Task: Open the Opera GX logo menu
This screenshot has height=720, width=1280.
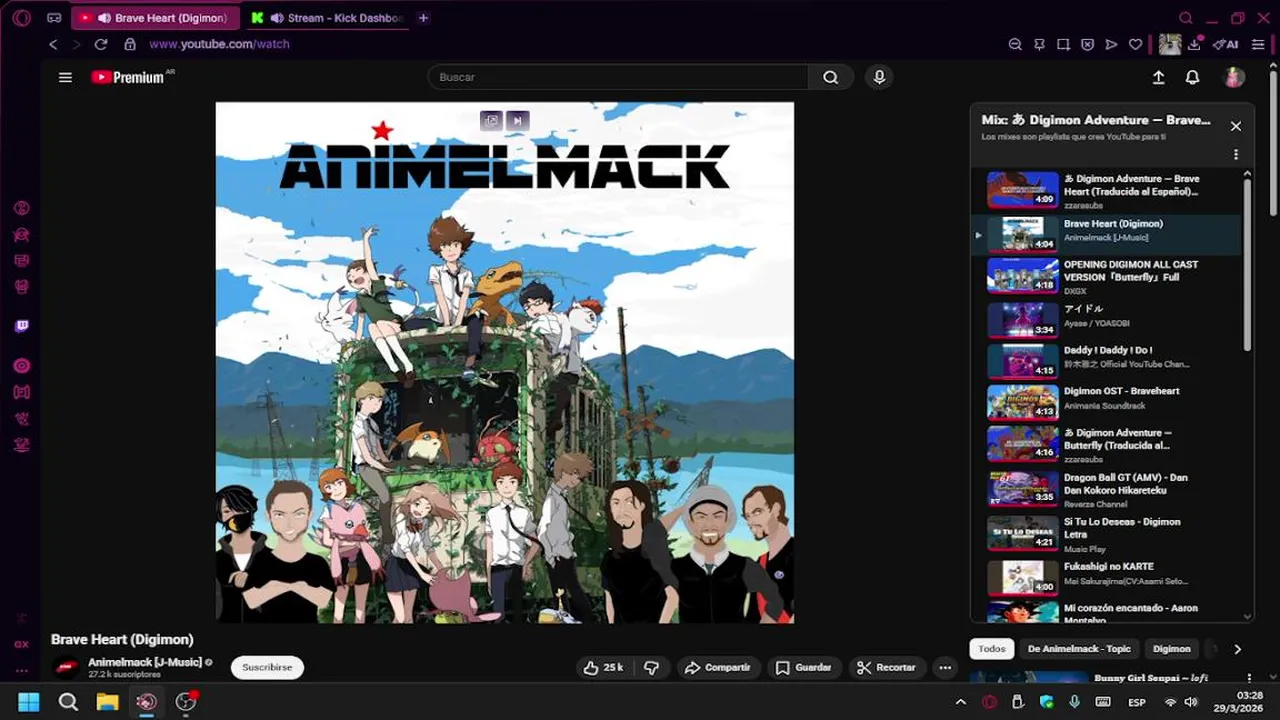Action: (21, 18)
